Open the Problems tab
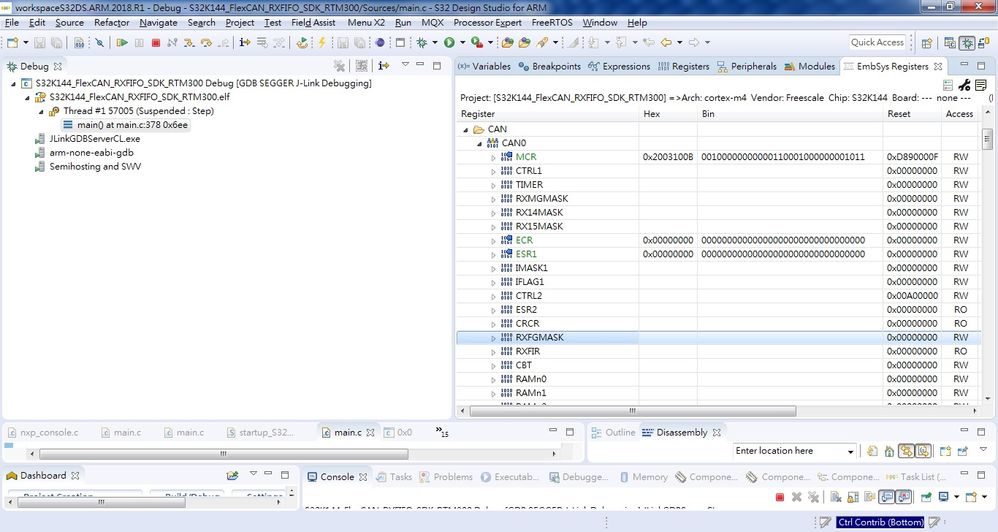 click(446, 477)
